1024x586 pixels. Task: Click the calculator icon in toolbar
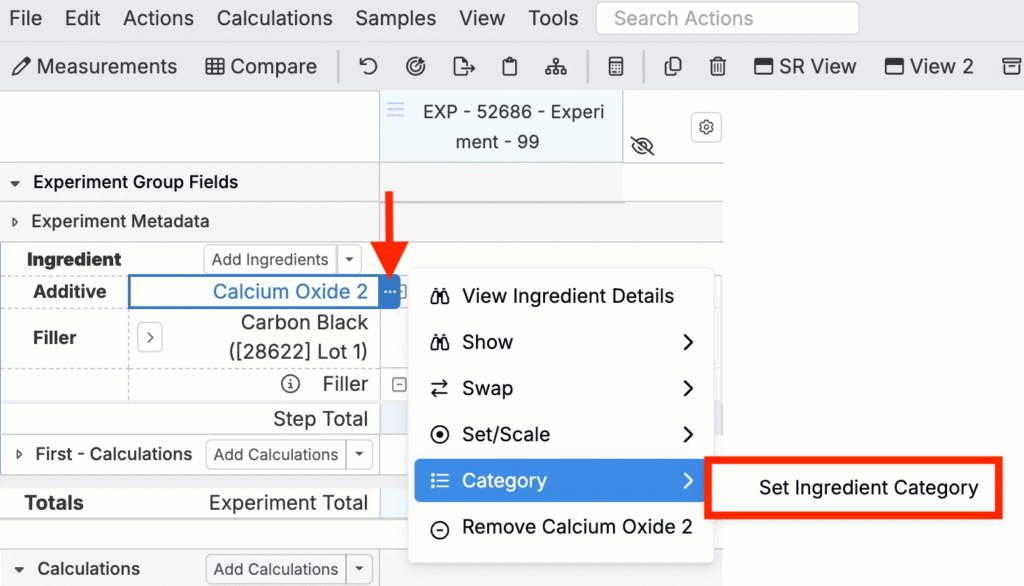click(x=615, y=66)
